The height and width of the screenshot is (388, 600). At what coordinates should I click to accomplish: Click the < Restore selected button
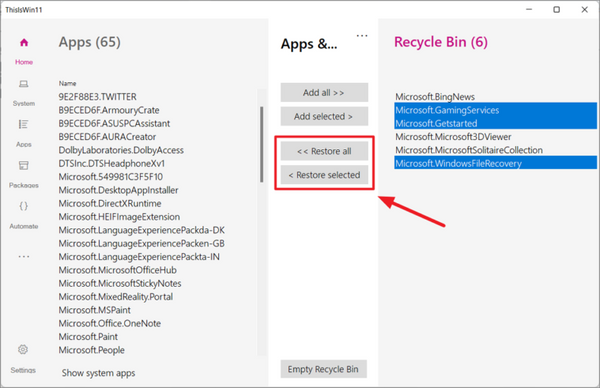(324, 175)
